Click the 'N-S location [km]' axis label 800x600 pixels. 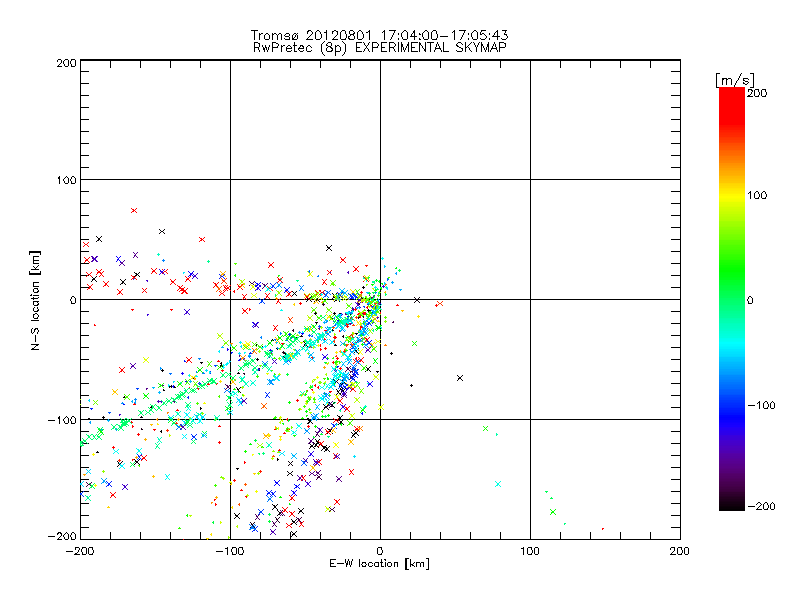tap(35, 301)
